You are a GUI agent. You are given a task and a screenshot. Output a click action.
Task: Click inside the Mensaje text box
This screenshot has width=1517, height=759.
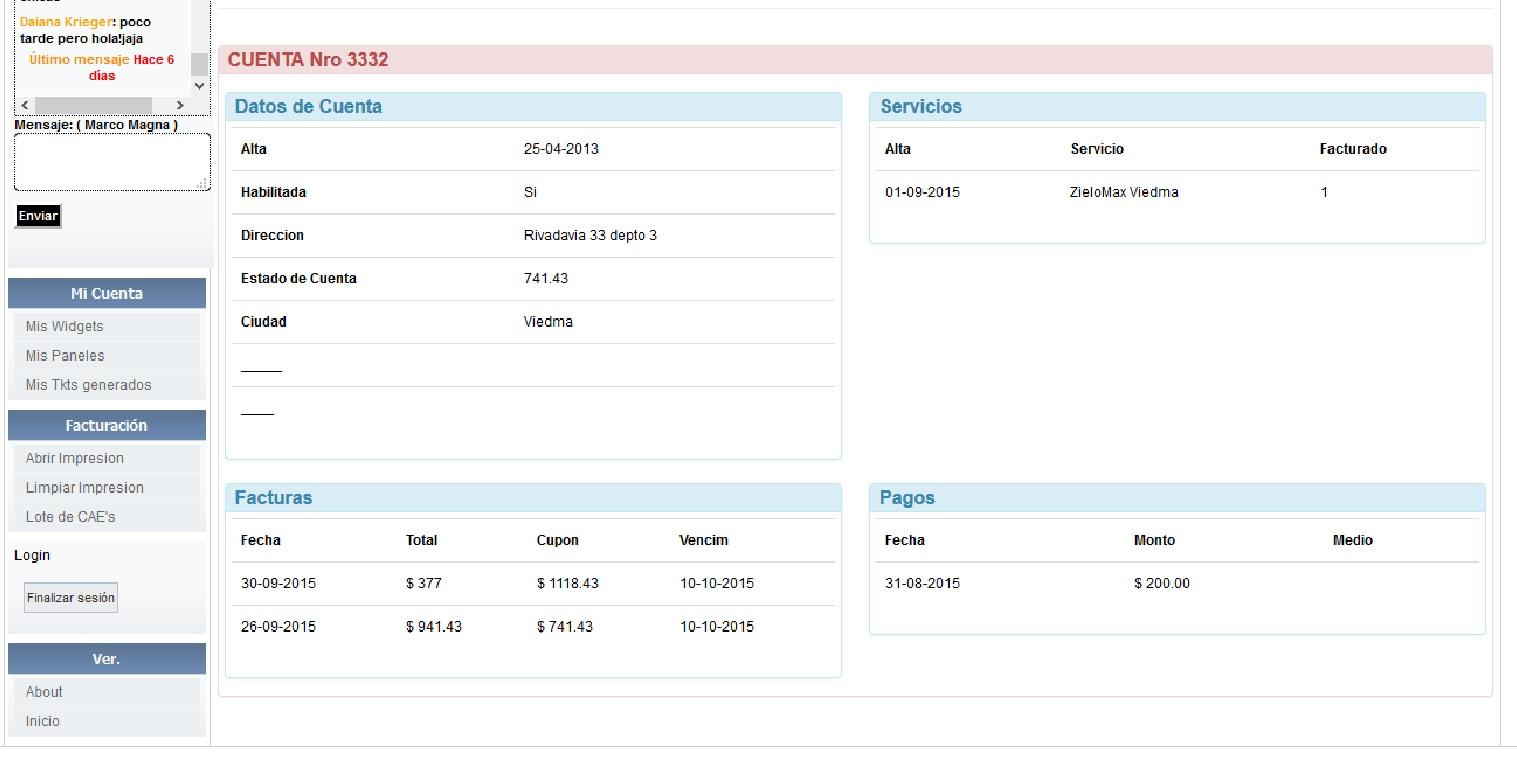coord(112,162)
